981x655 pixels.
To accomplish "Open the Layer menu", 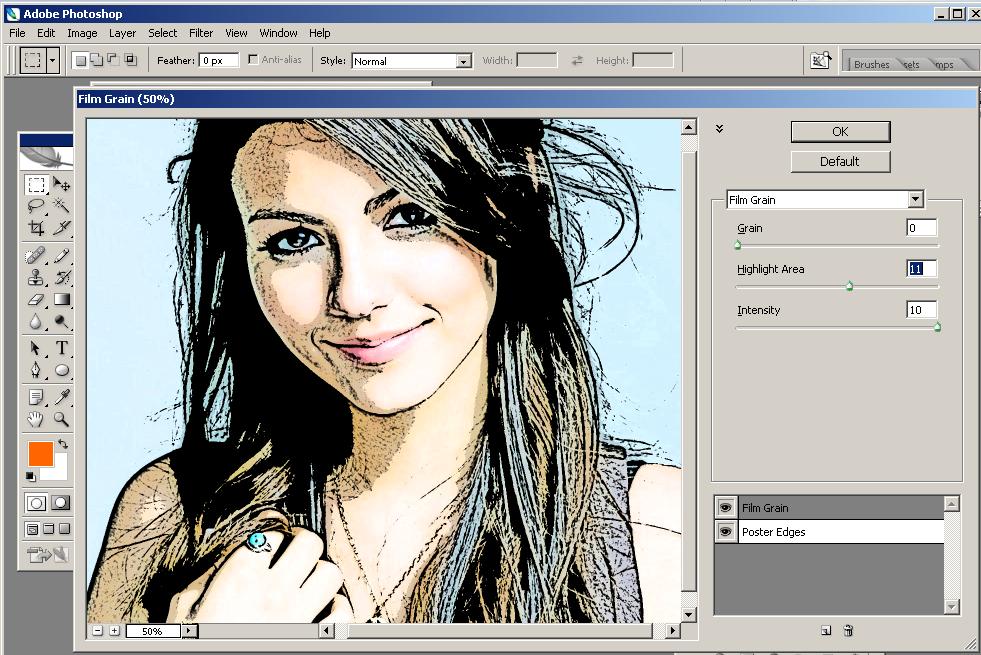I will (x=122, y=33).
